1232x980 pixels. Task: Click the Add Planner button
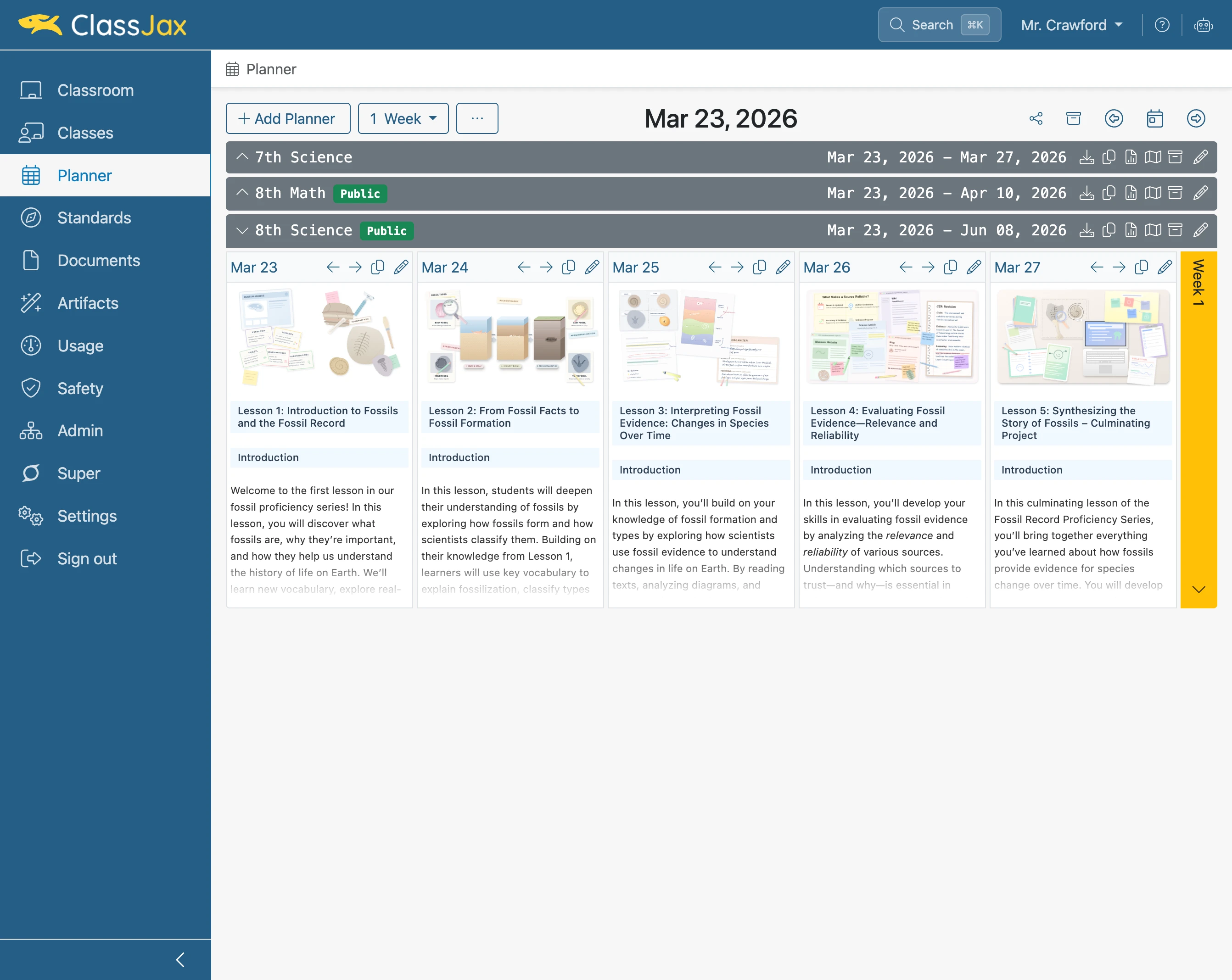pyautogui.click(x=288, y=118)
